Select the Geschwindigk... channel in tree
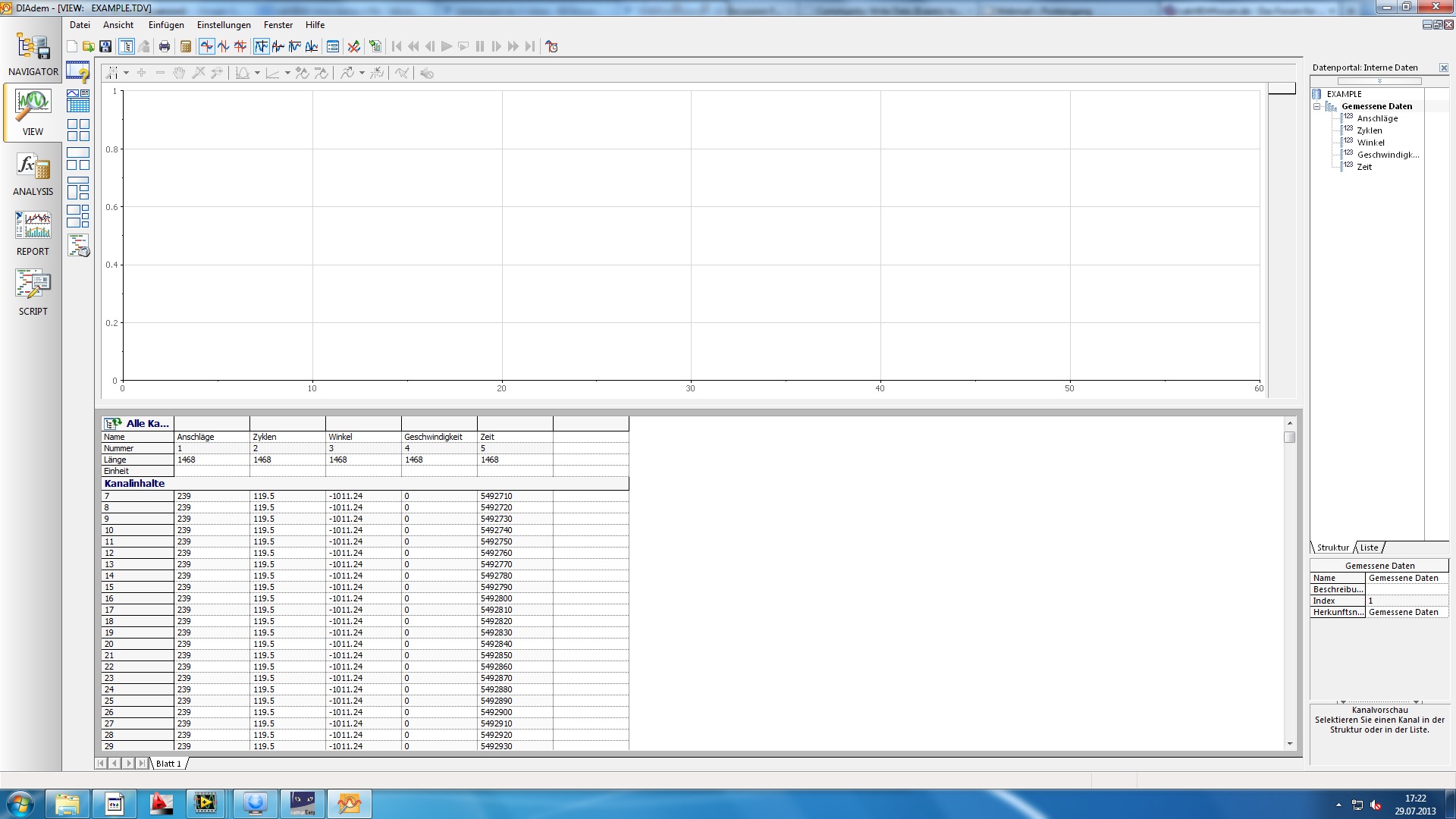 coord(1387,155)
